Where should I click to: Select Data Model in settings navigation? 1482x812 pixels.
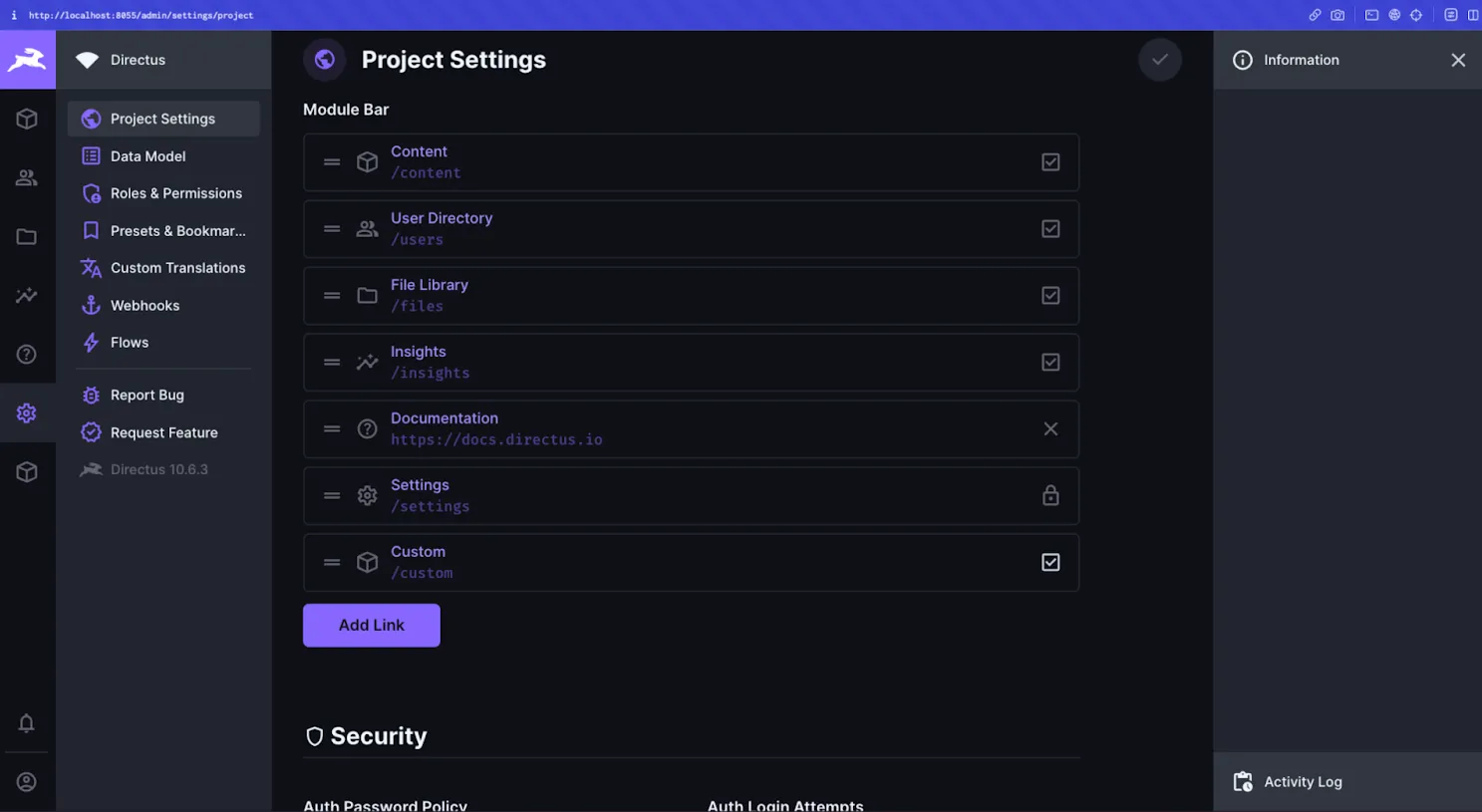(x=148, y=155)
